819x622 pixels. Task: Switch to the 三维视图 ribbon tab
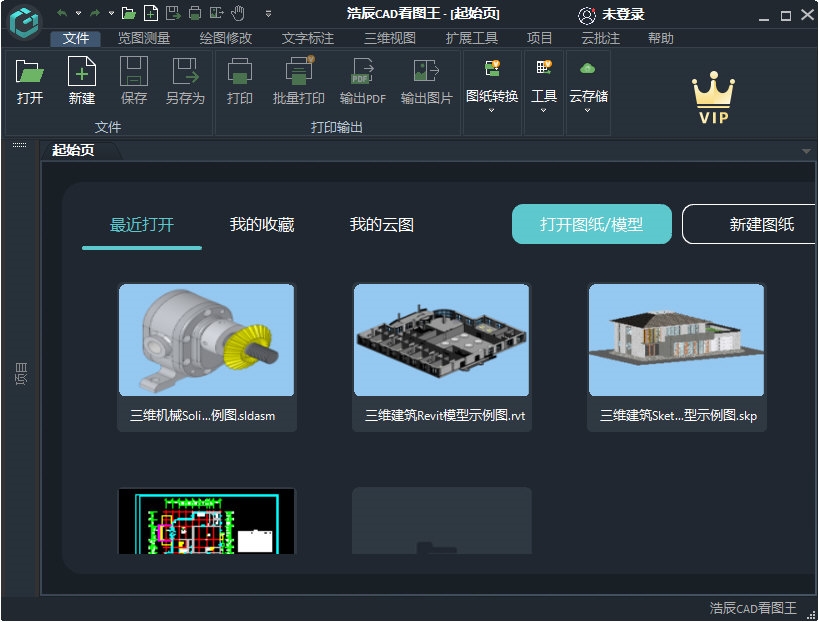[390, 38]
